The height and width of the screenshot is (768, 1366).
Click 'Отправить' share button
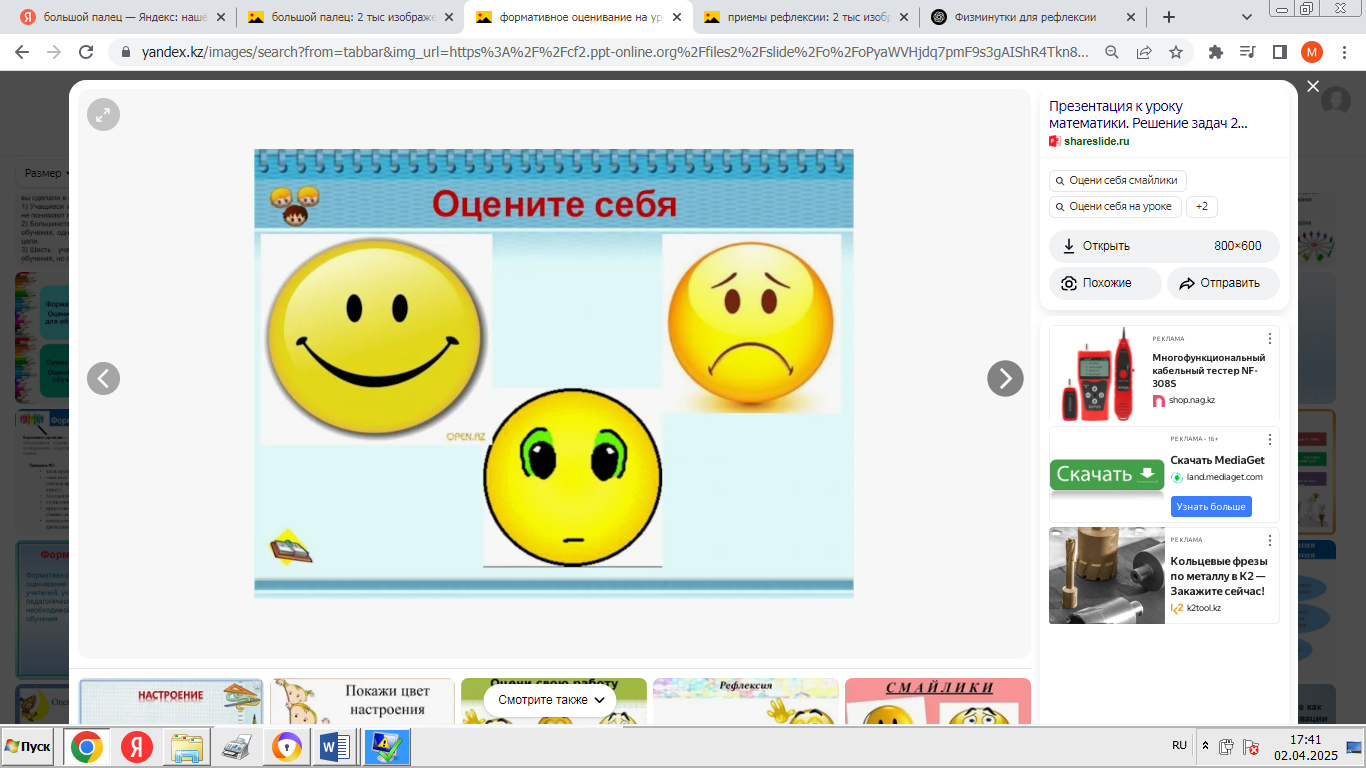(1223, 283)
